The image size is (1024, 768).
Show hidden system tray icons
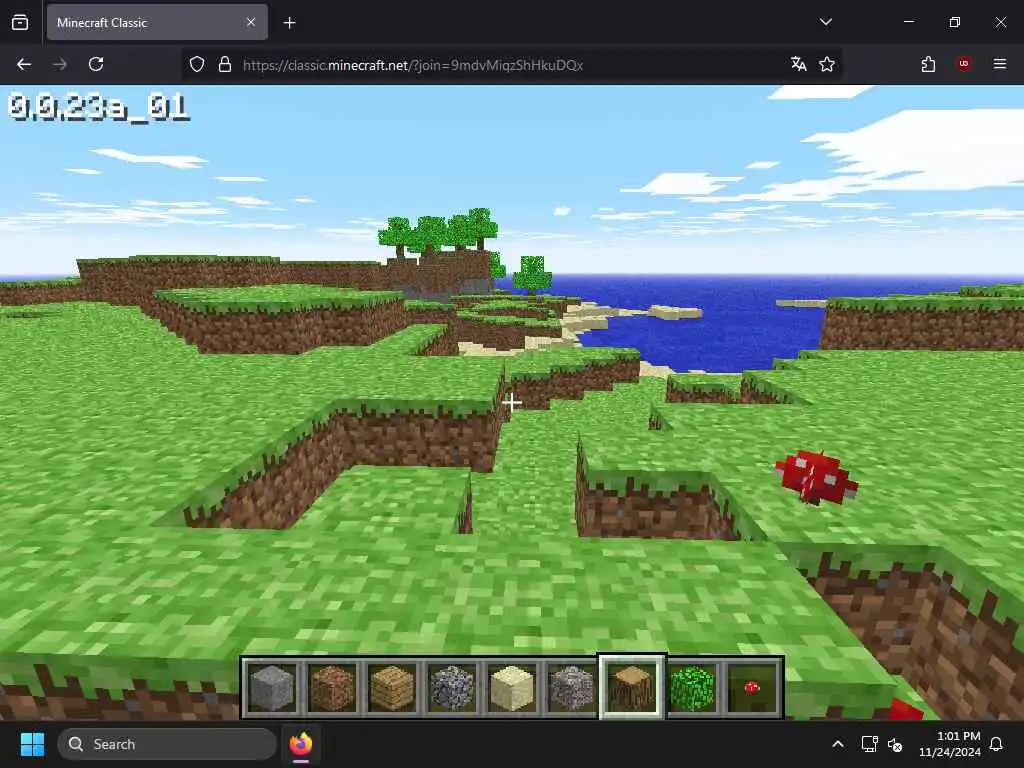click(x=838, y=744)
